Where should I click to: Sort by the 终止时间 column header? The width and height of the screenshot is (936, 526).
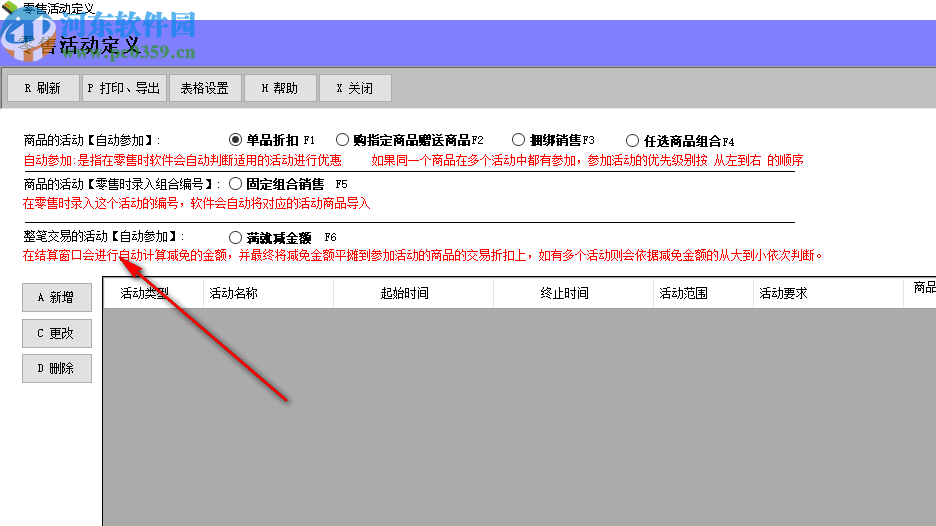click(x=574, y=293)
